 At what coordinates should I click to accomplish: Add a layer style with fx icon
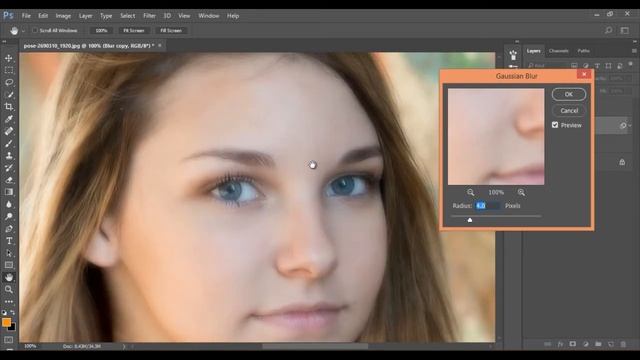560,344
